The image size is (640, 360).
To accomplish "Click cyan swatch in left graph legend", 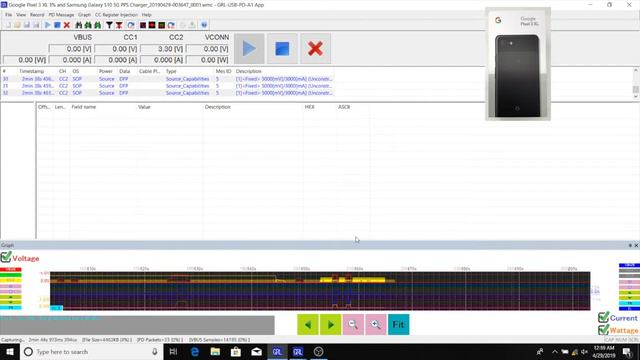I will pos(11,307).
